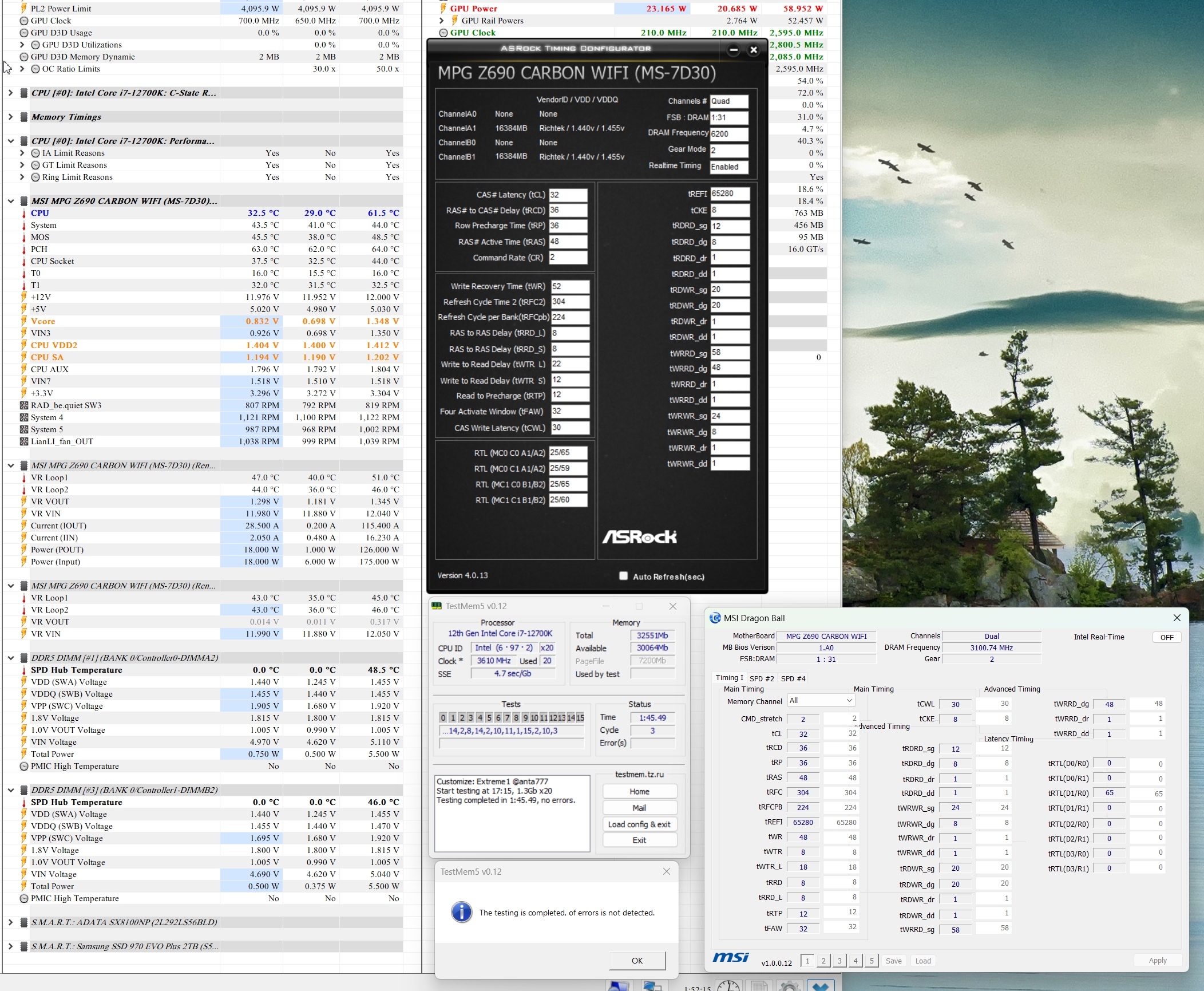Select profile slot 3 in MSI Dragon Ball
Screen dimensions: 1204x991
[x=839, y=961]
